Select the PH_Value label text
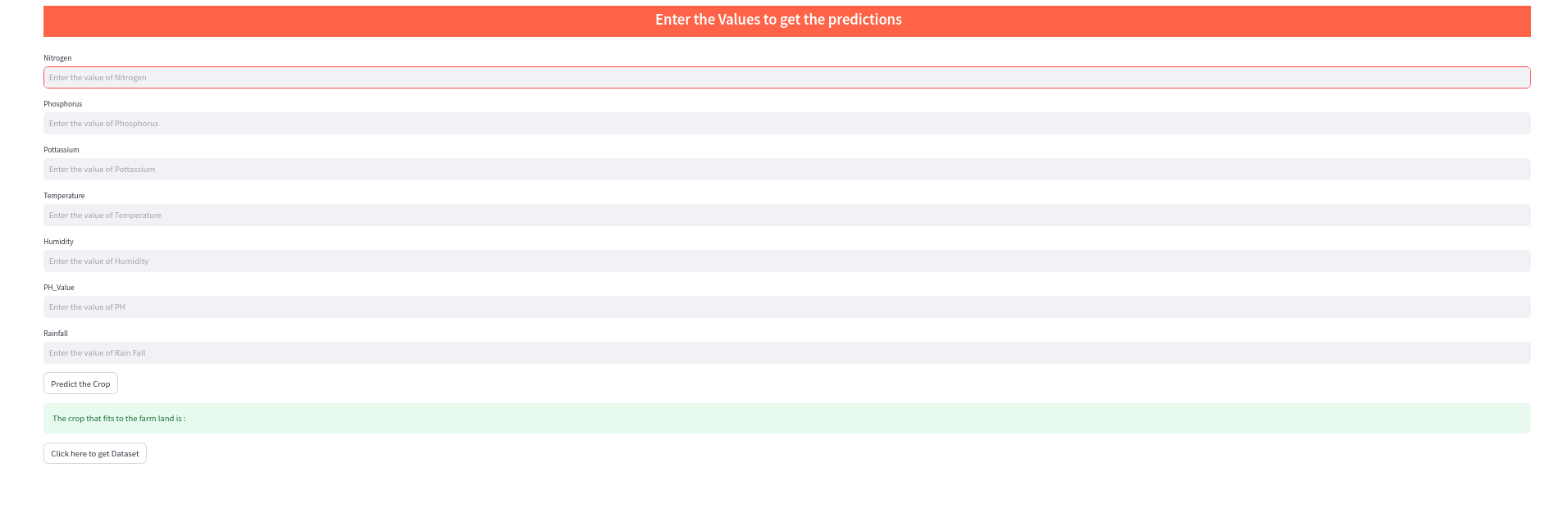The image size is (1568, 513). tap(59, 288)
